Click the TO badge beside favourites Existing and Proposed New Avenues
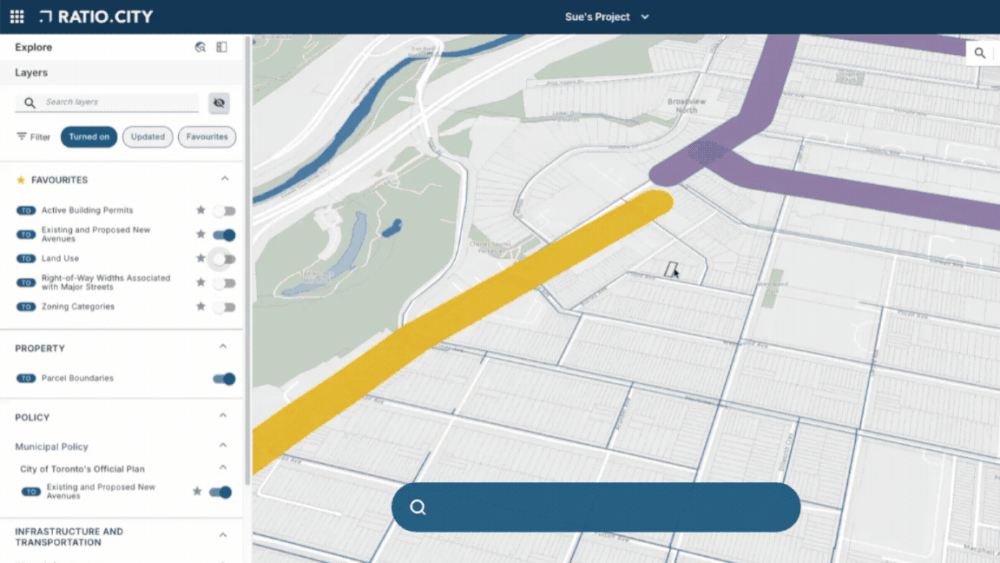 [26, 235]
